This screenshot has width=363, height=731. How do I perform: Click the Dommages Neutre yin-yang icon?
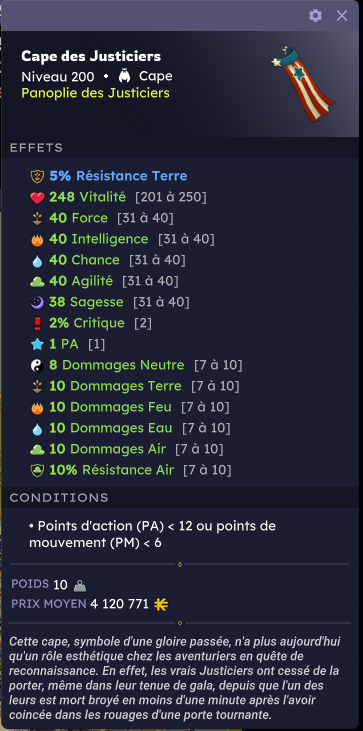[37, 366]
